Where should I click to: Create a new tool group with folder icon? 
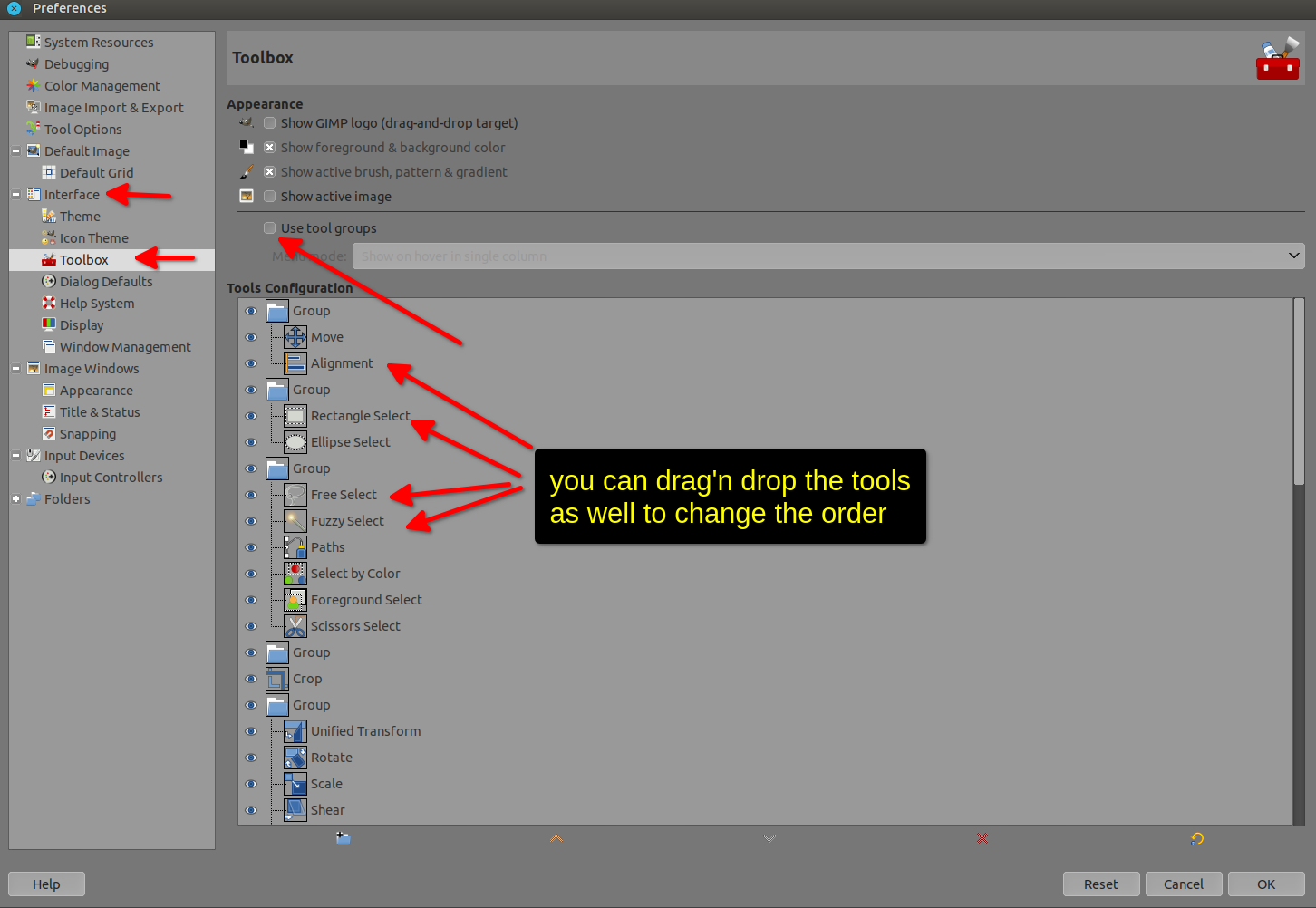(x=343, y=838)
